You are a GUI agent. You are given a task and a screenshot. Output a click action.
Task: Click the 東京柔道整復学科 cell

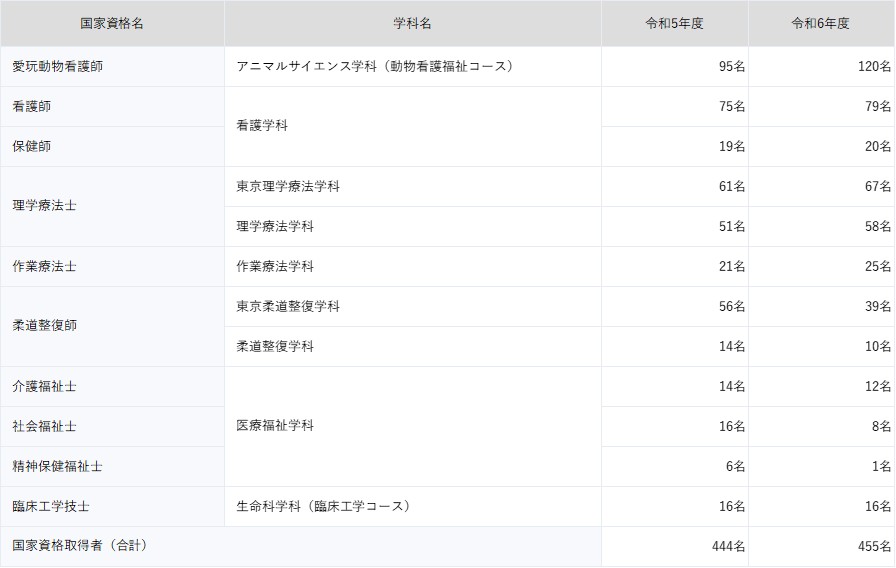click(288, 306)
